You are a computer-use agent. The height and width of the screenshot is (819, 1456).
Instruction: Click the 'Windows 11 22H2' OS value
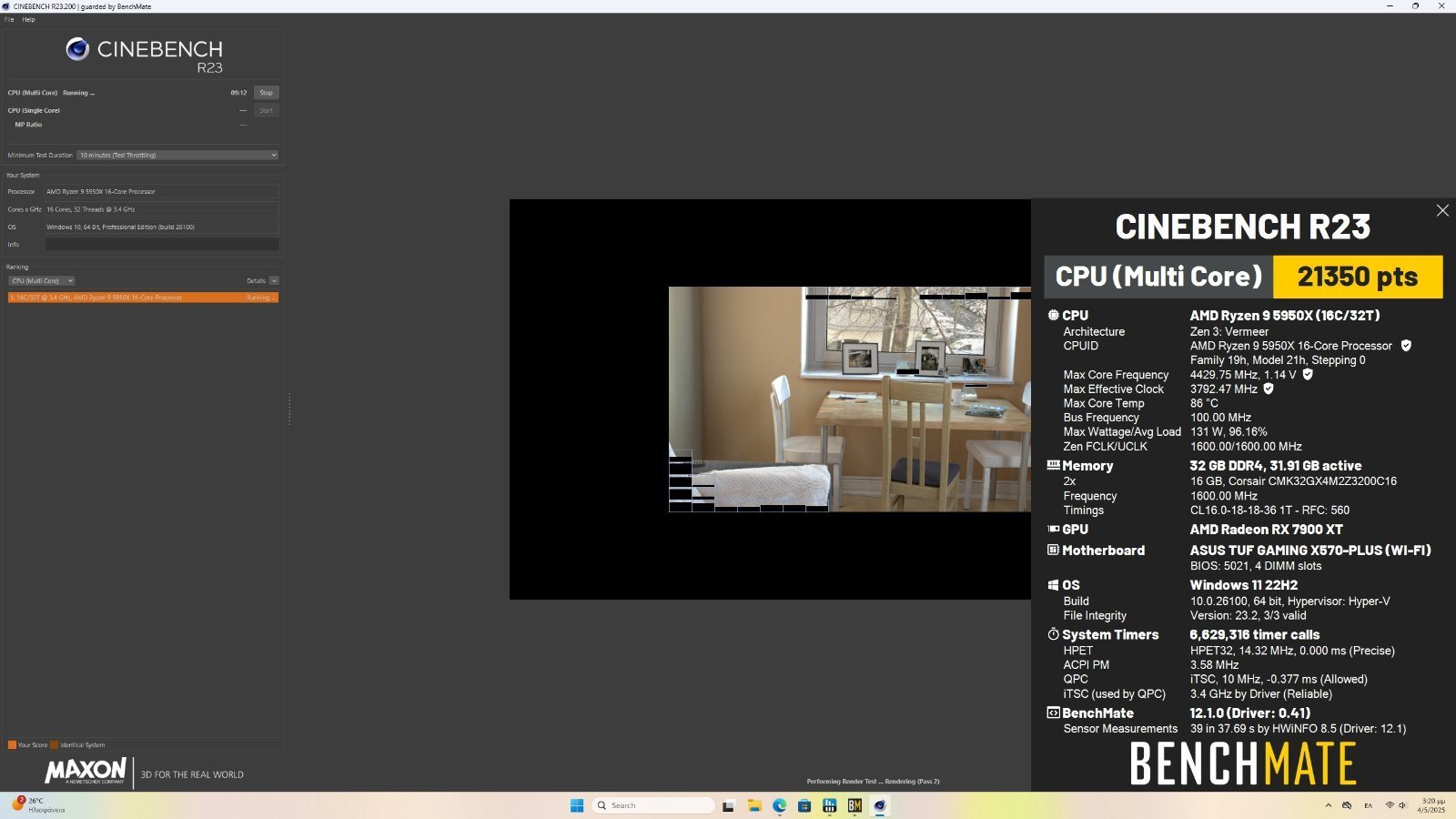1243,585
